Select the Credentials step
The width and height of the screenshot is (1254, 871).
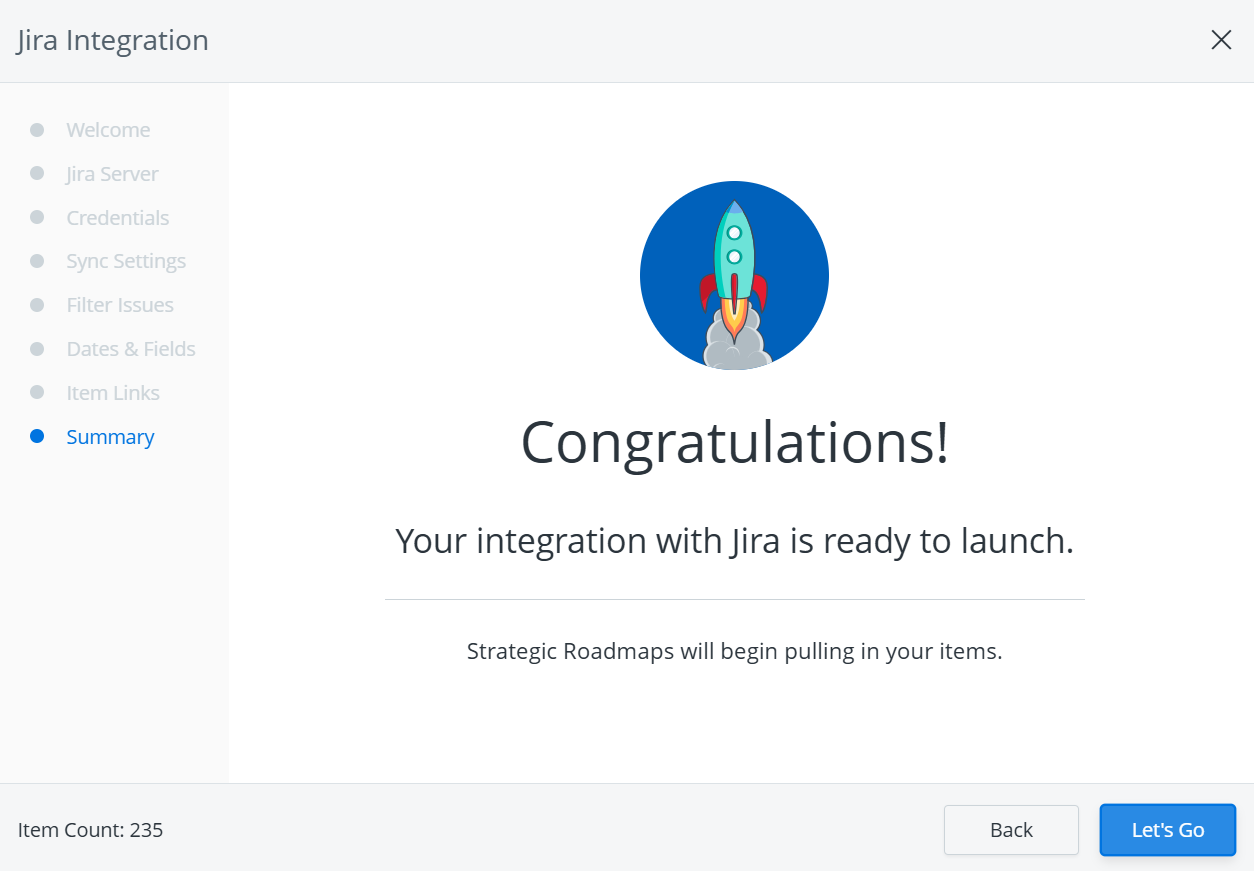[117, 217]
